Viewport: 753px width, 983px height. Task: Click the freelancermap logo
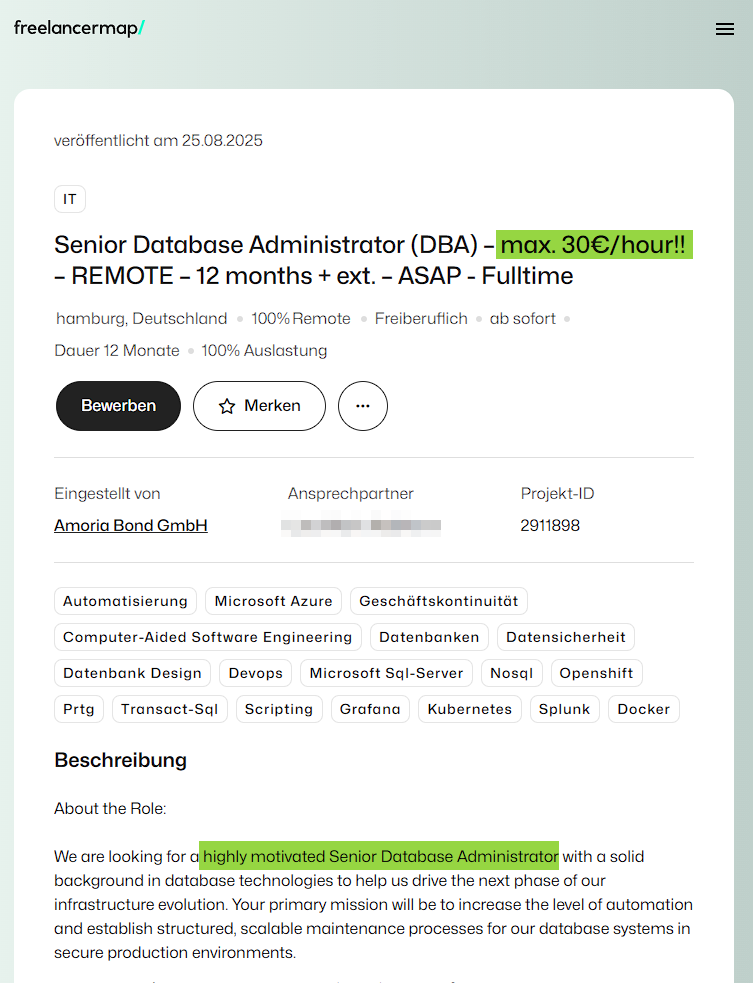tap(79, 28)
